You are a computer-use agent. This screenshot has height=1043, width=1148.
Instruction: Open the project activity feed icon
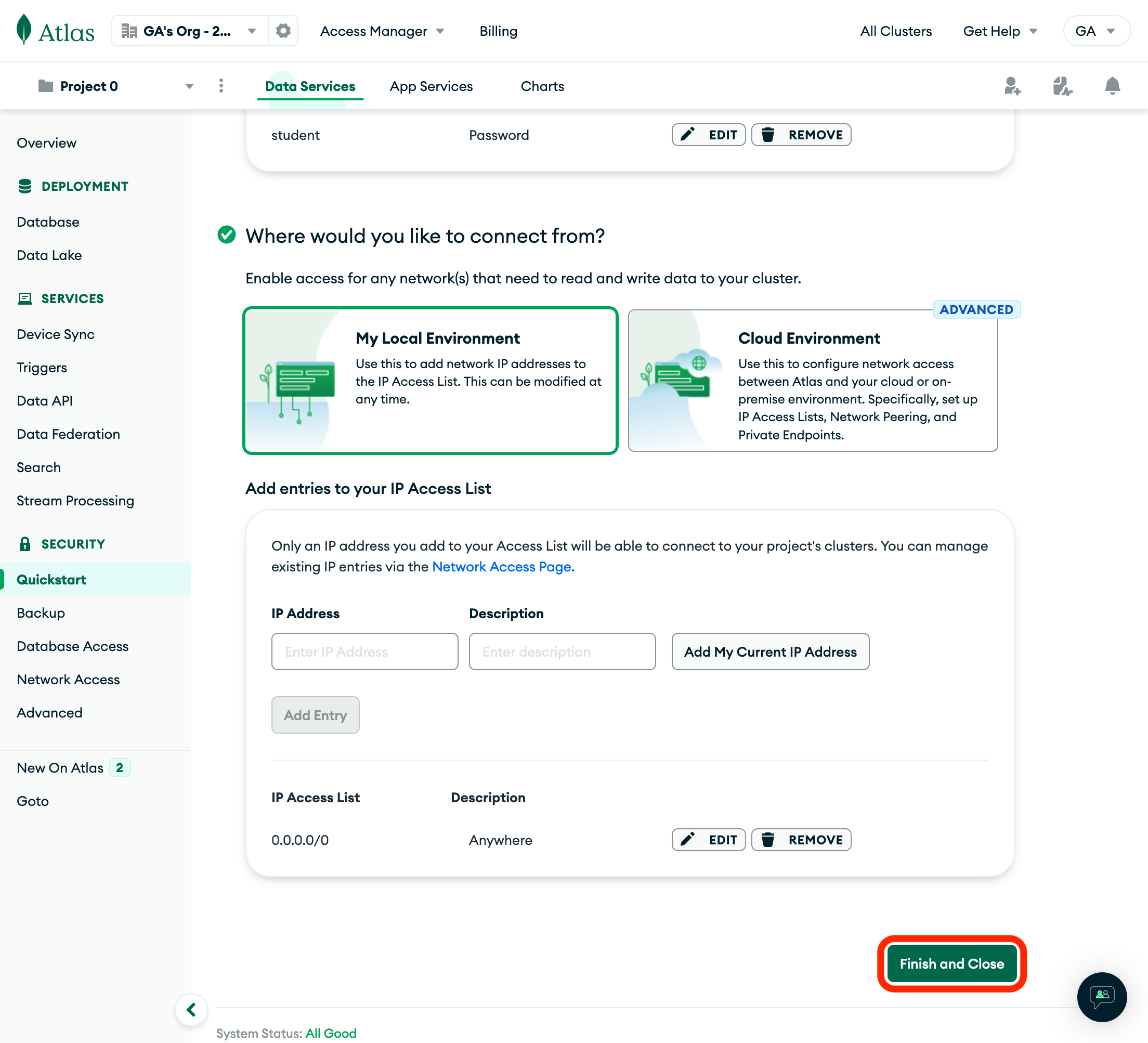point(1062,86)
